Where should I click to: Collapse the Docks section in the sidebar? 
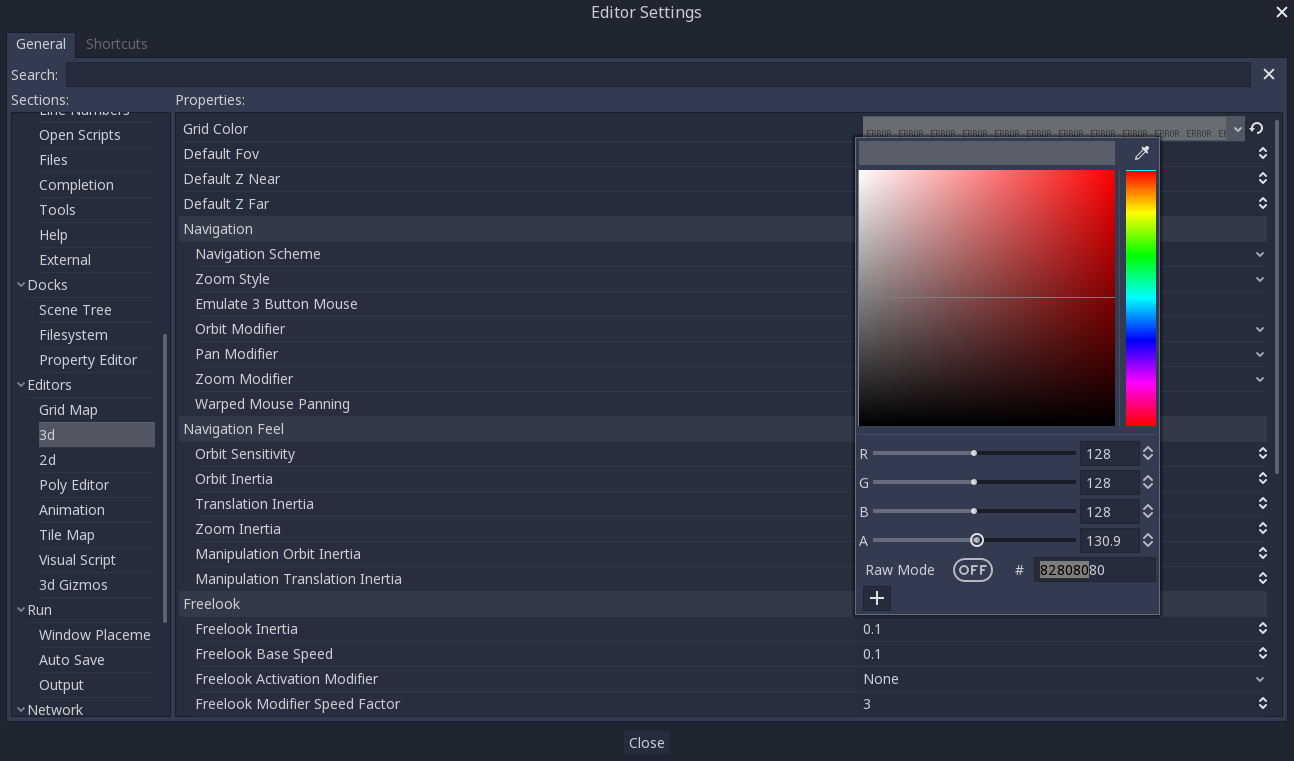[21, 284]
